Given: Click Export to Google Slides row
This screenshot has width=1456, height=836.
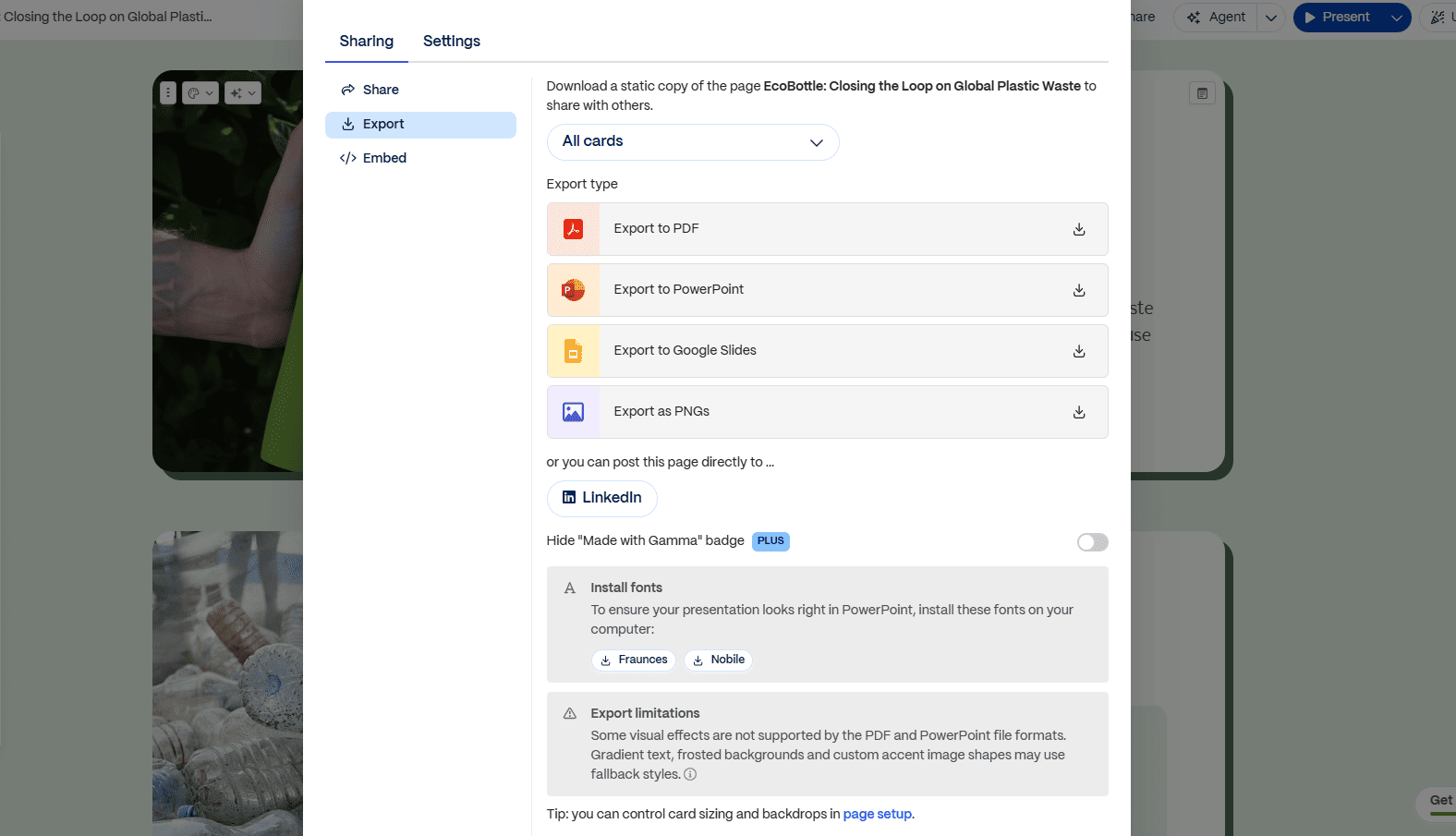Looking at the screenshot, I should point(827,351).
